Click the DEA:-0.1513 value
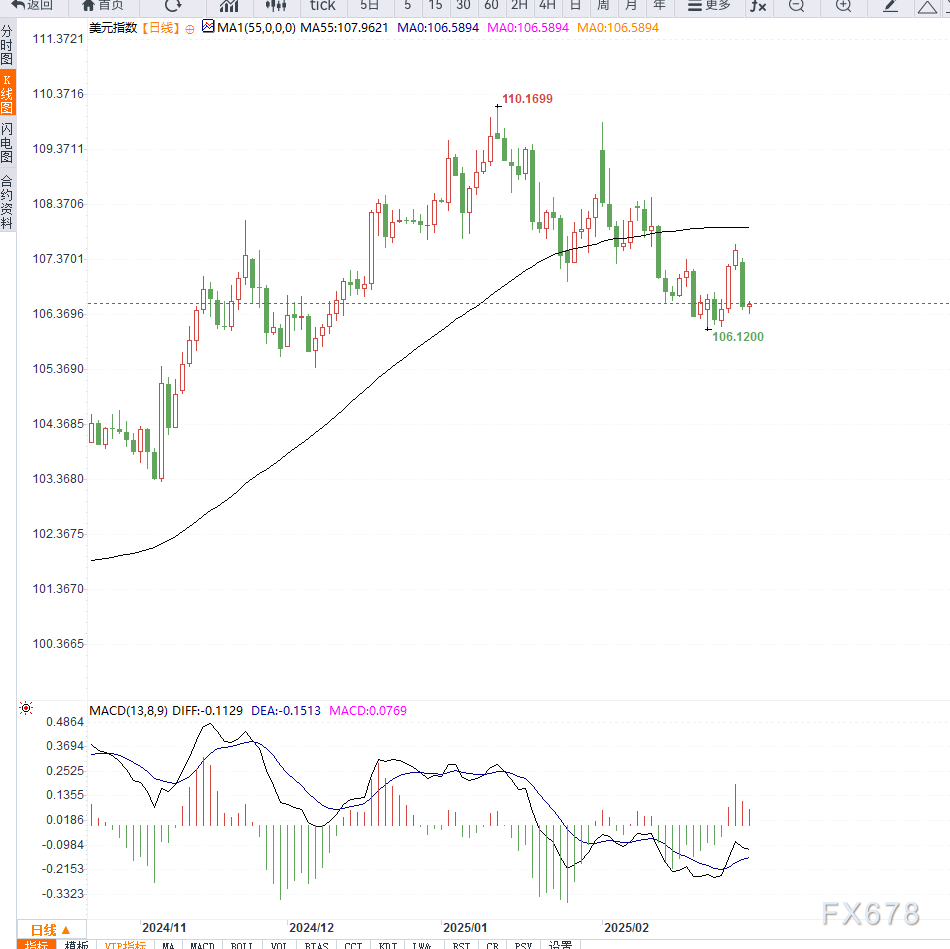Image resolution: width=950 pixels, height=949 pixels. pyautogui.click(x=286, y=711)
